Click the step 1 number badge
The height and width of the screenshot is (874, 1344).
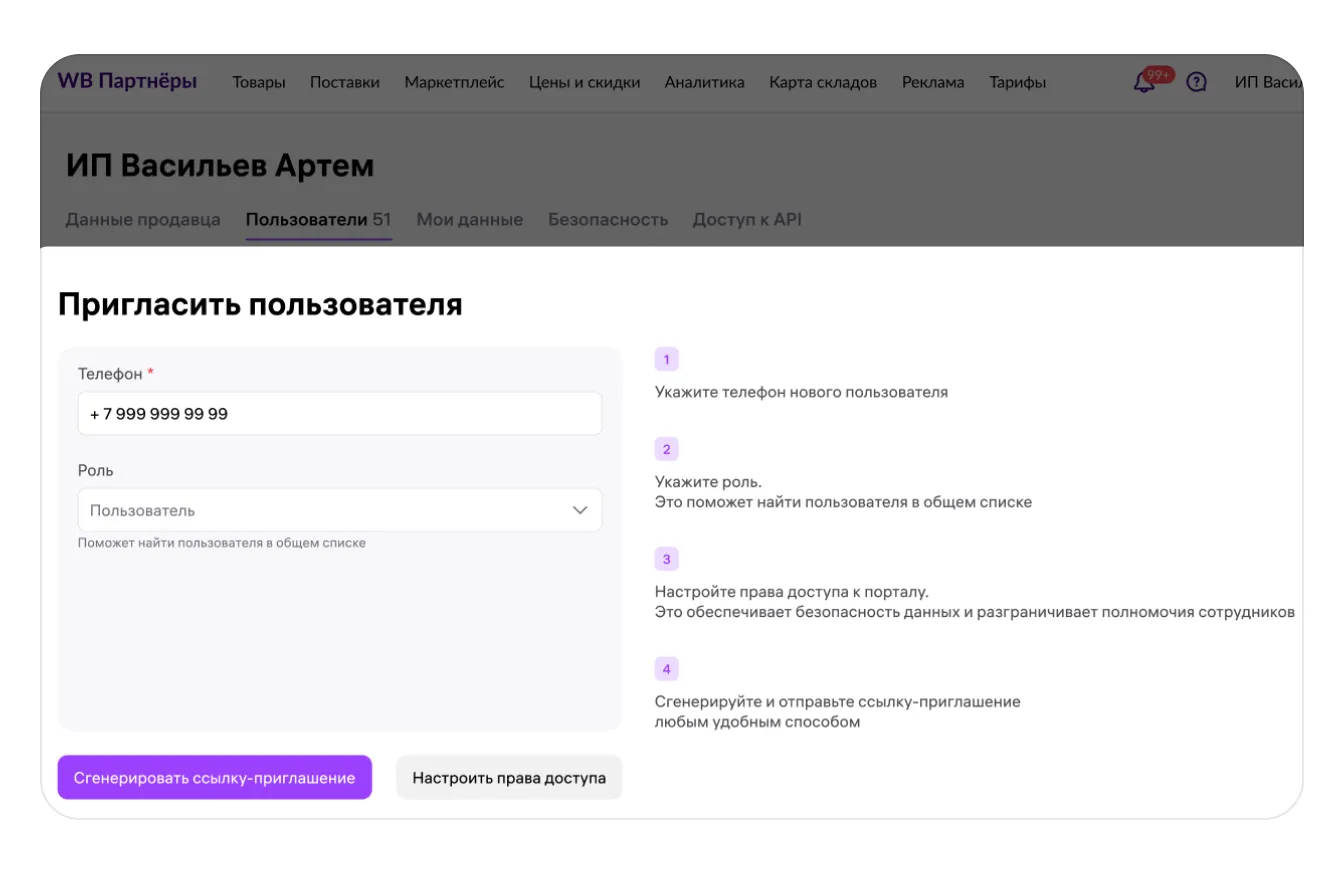click(666, 359)
